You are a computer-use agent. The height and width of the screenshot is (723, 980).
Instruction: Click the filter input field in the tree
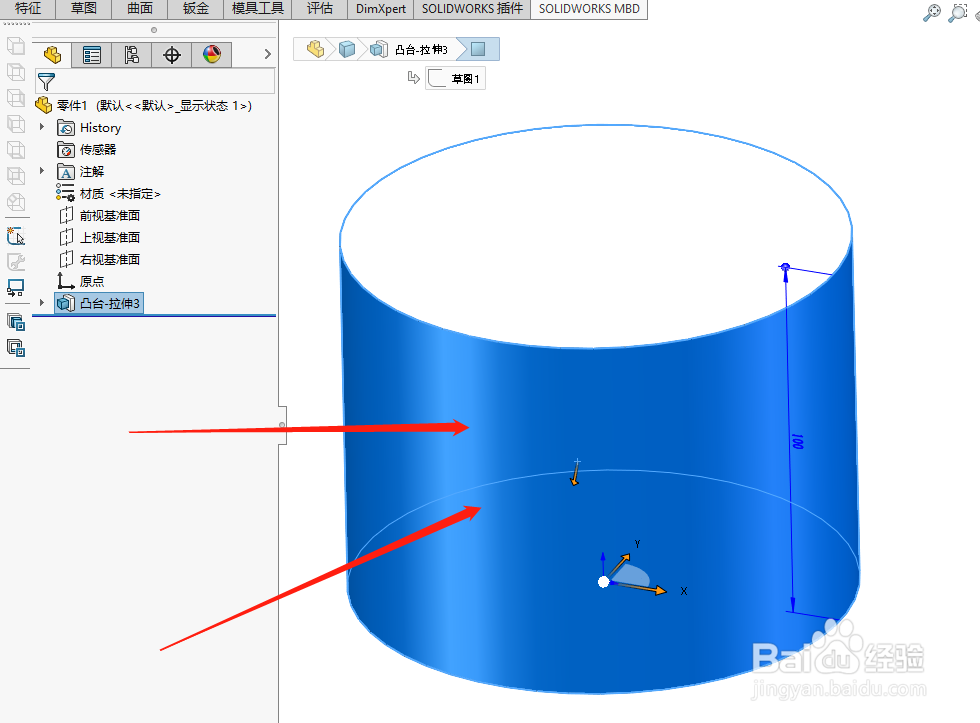[x=154, y=81]
